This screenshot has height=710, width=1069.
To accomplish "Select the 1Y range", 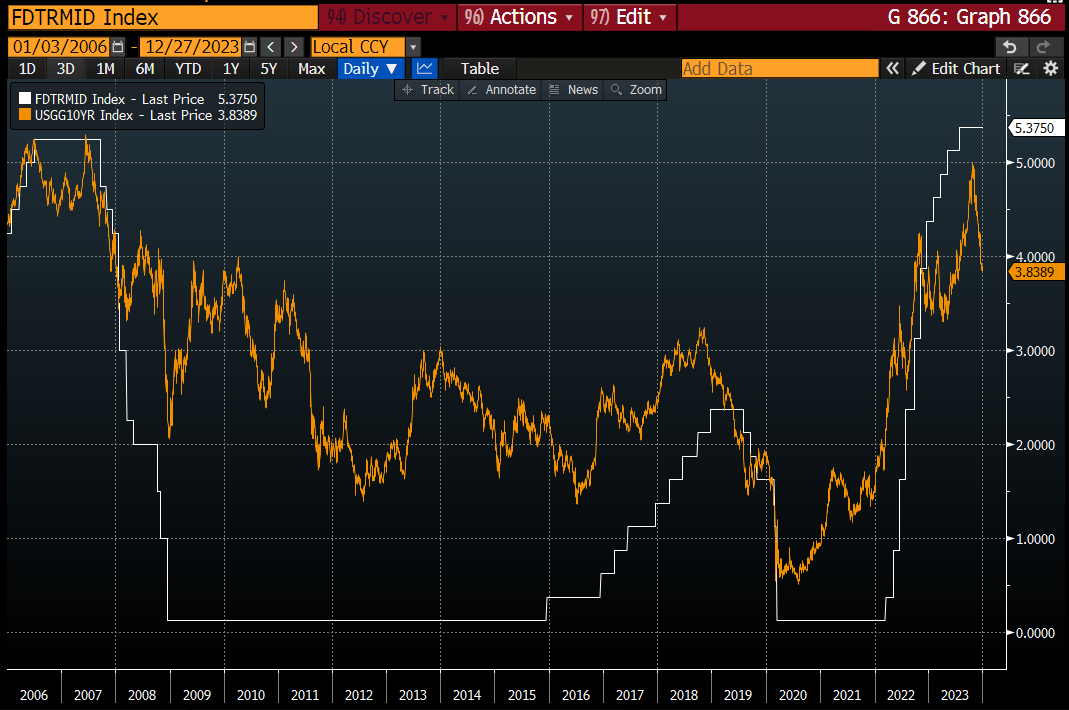I will pyautogui.click(x=231, y=68).
